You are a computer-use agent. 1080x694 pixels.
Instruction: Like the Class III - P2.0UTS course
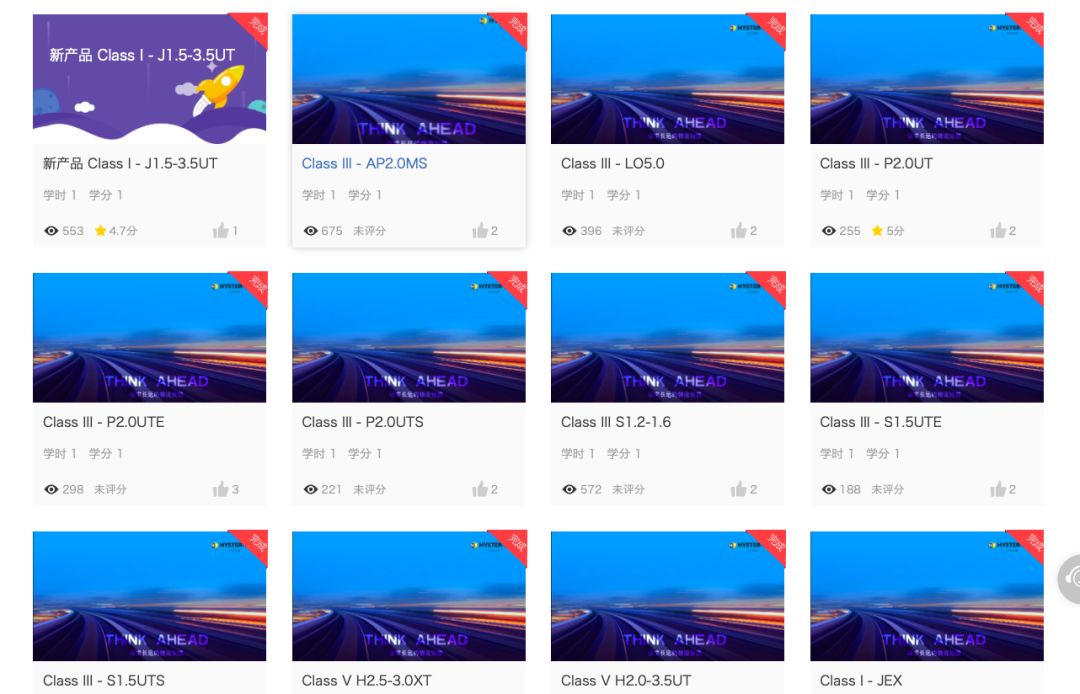[x=480, y=489]
